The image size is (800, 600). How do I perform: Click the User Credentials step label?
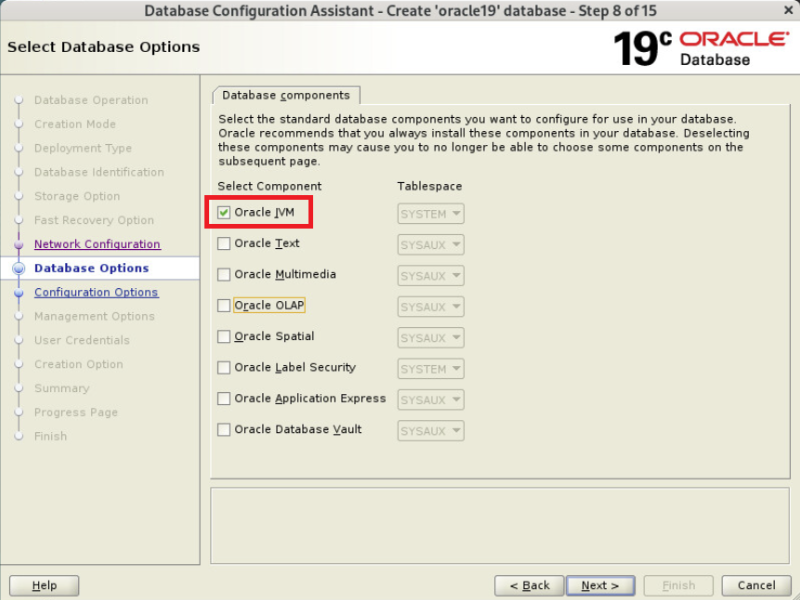coord(82,340)
